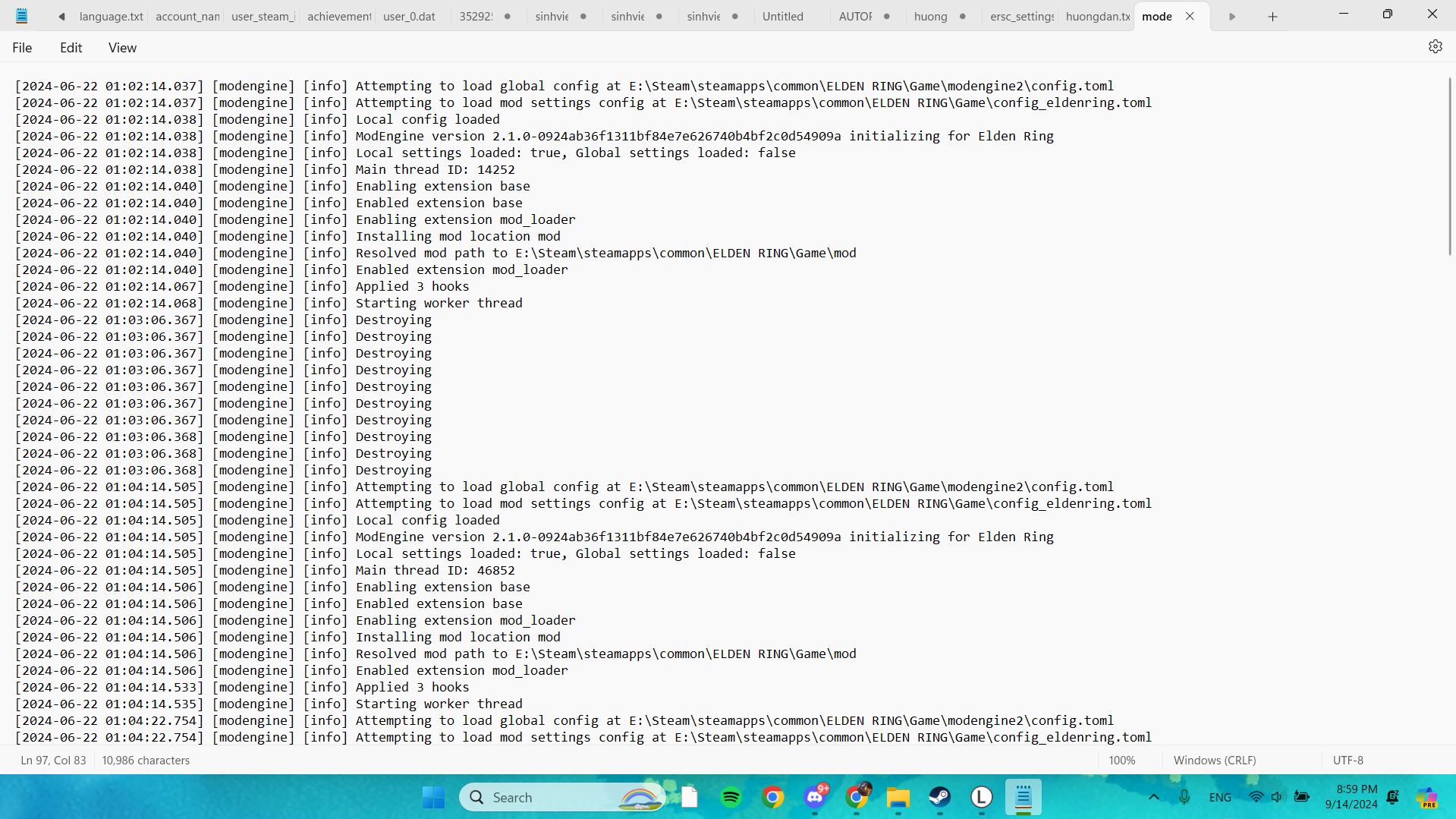Close the active modengine log tab
The width and height of the screenshot is (1456, 819).
pyautogui.click(x=1190, y=17)
